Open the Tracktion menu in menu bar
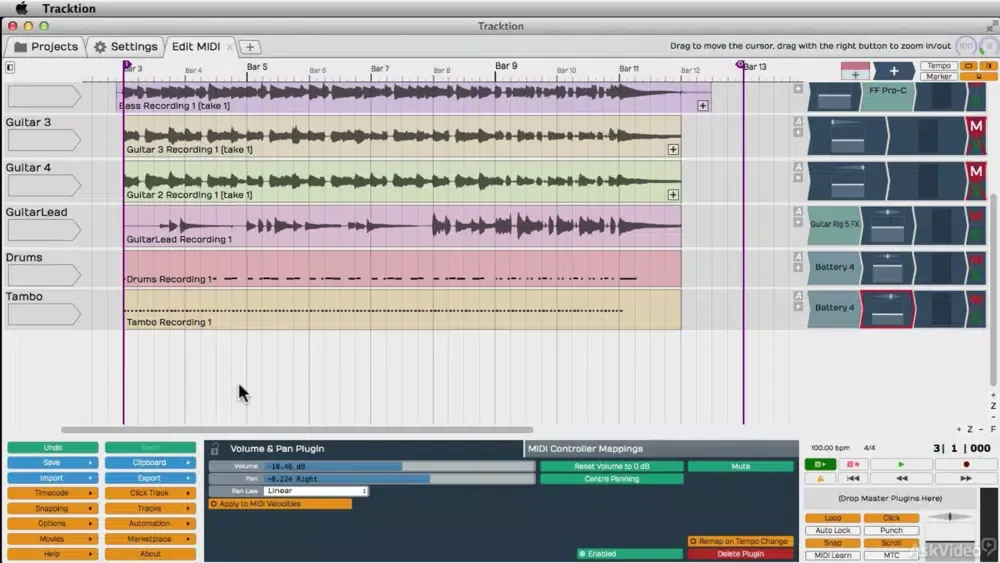The height and width of the screenshot is (563, 1000). tap(69, 8)
